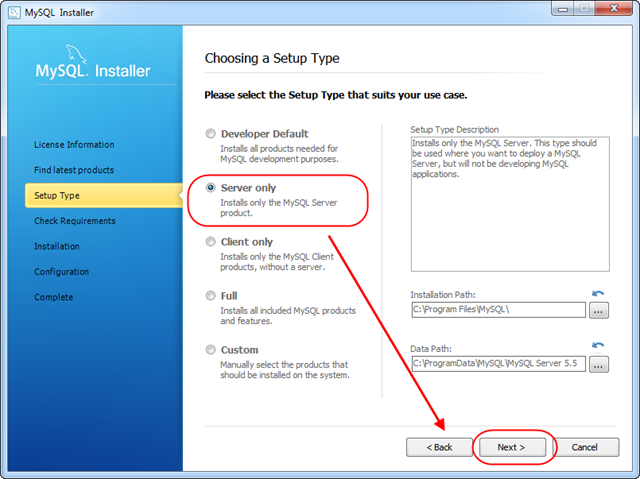Screen dimensions: 640x479
Task: Select the Complete step in sidebar
Action: pos(53,297)
